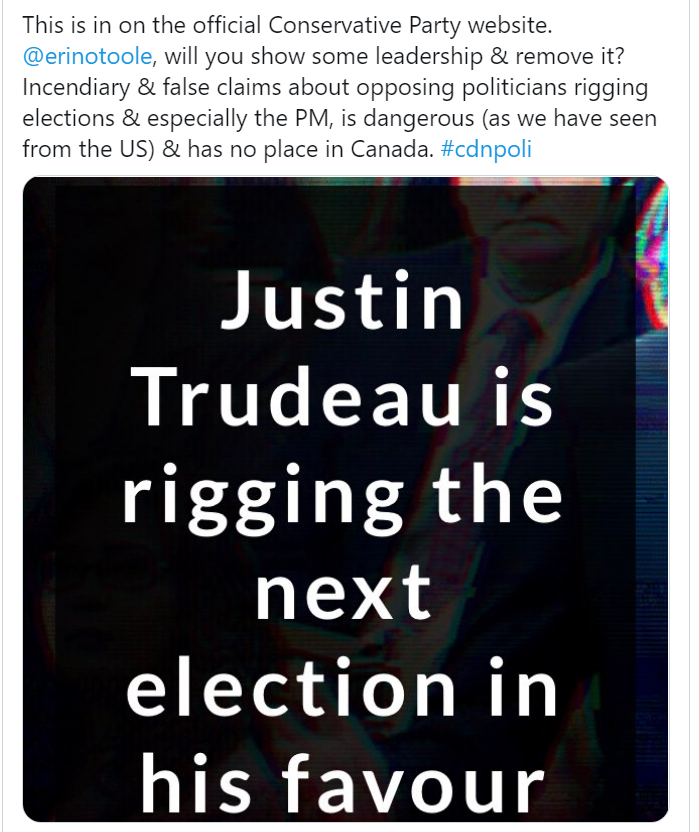
Task: Open the #cdnpoli hashtag
Action: [x=486, y=149]
